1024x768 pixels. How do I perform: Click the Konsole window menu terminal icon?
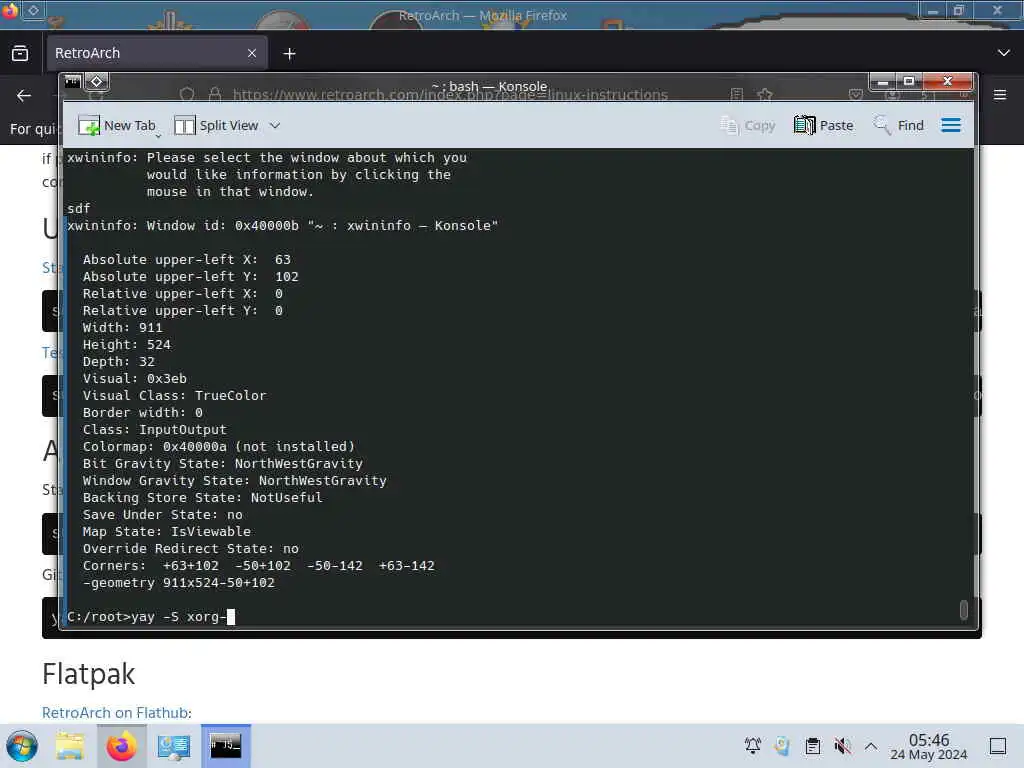[73, 82]
